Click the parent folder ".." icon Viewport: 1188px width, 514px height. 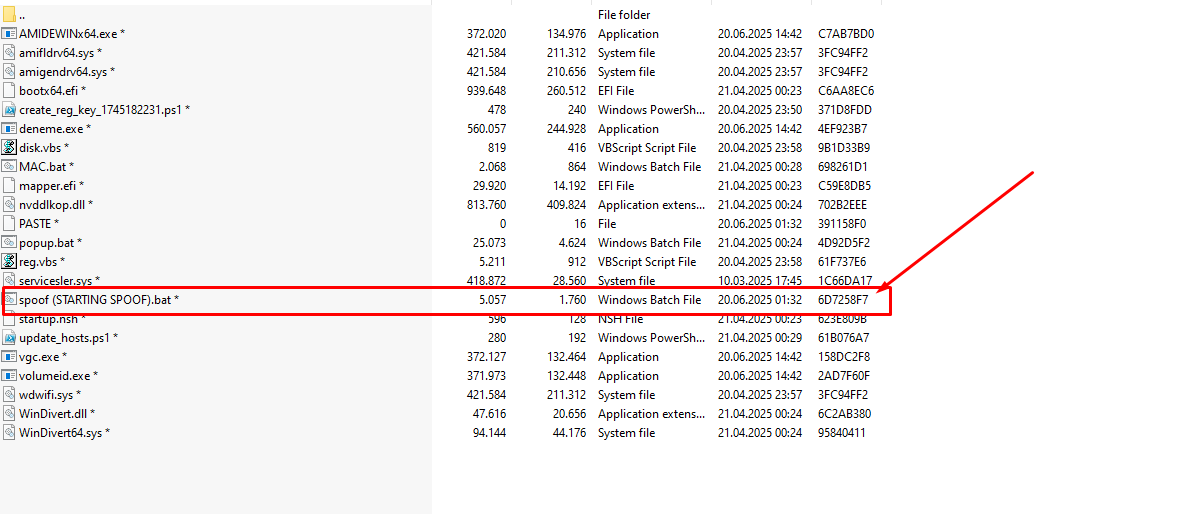(10, 15)
